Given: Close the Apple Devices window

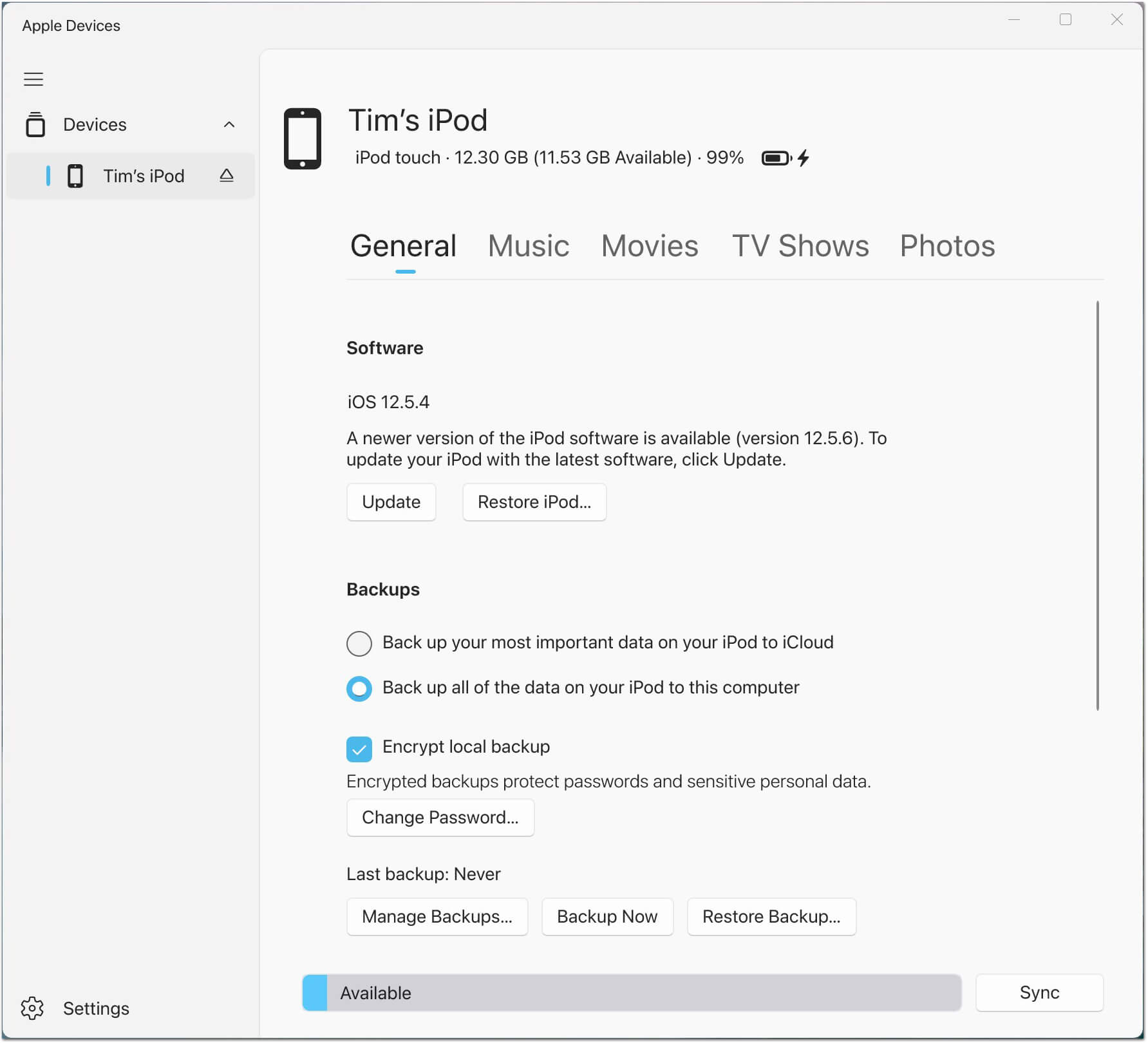Looking at the screenshot, I should (x=1117, y=20).
